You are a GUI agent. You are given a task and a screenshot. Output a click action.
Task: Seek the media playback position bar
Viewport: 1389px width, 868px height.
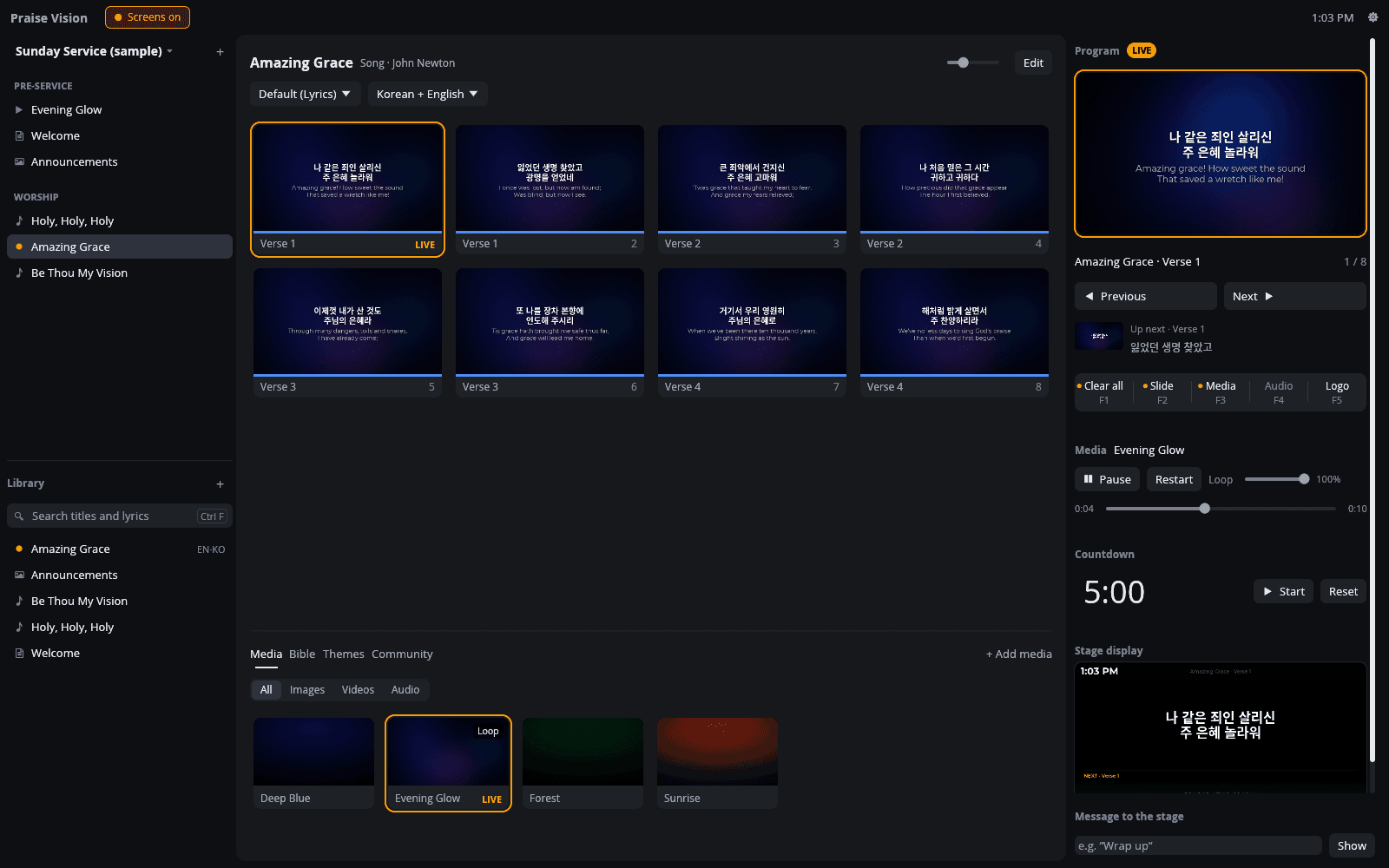(x=1221, y=510)
